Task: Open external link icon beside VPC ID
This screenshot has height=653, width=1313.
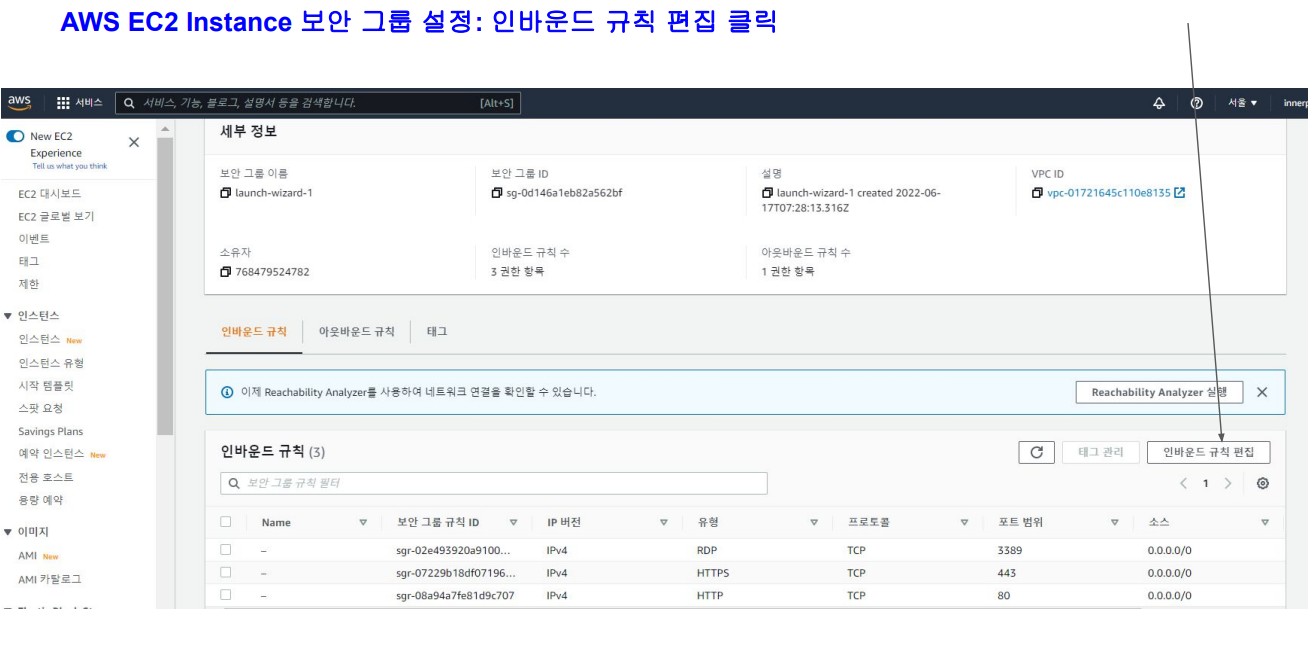Action: click(x=1178, y=192)
